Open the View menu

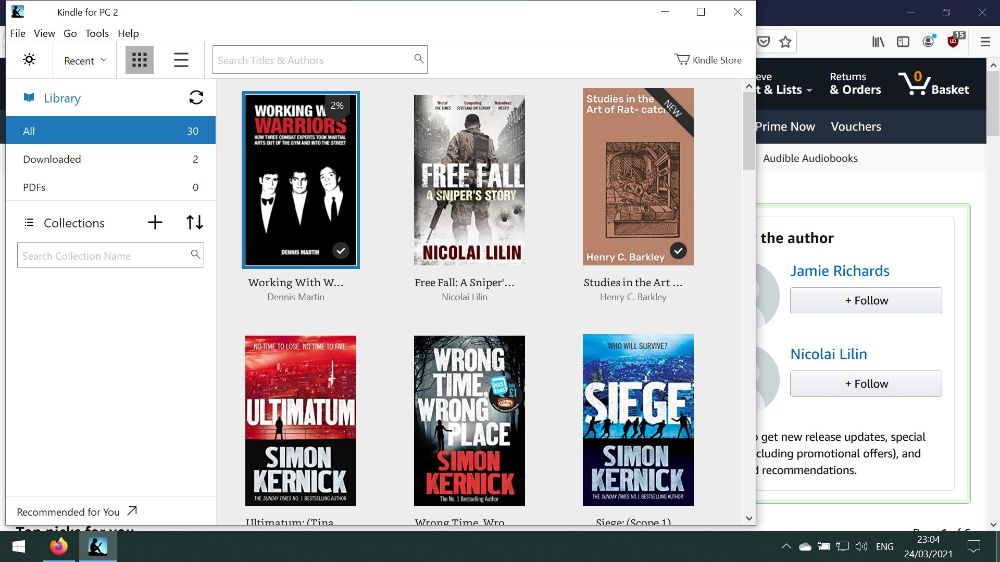pos(44,33)
